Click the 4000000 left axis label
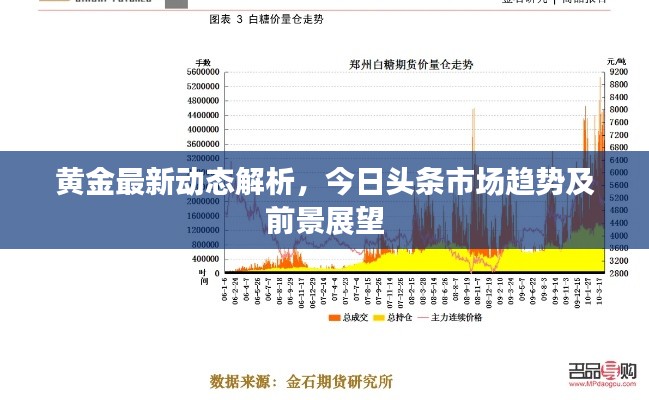This screenshot has width=649, height=400. (x=202, y=129)
